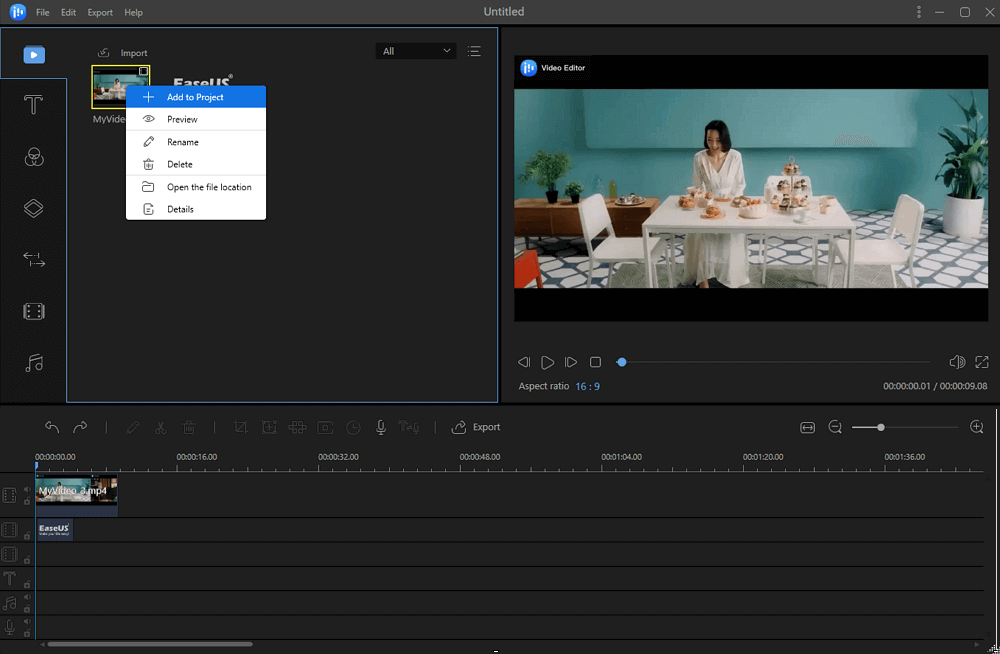The width and height of the screenshot is (1000, 654).
Task: Click the voiceover microphone toolbar icon
Action: point(381,427)
